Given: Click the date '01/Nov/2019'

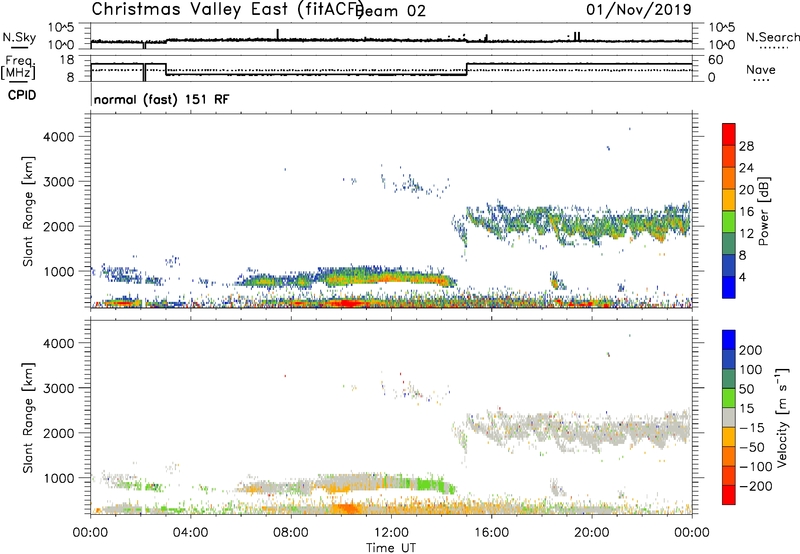Looking at the screenshot, I should [639, 9].
